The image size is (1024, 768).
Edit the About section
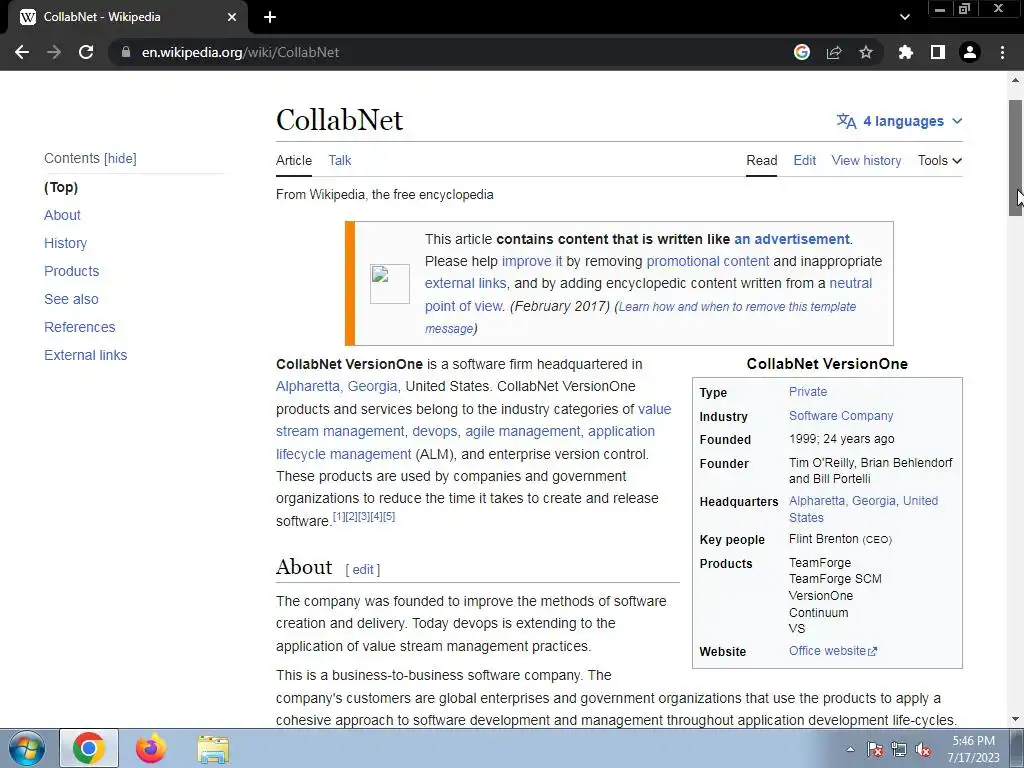pyautogui.click(x=362, y=569)
